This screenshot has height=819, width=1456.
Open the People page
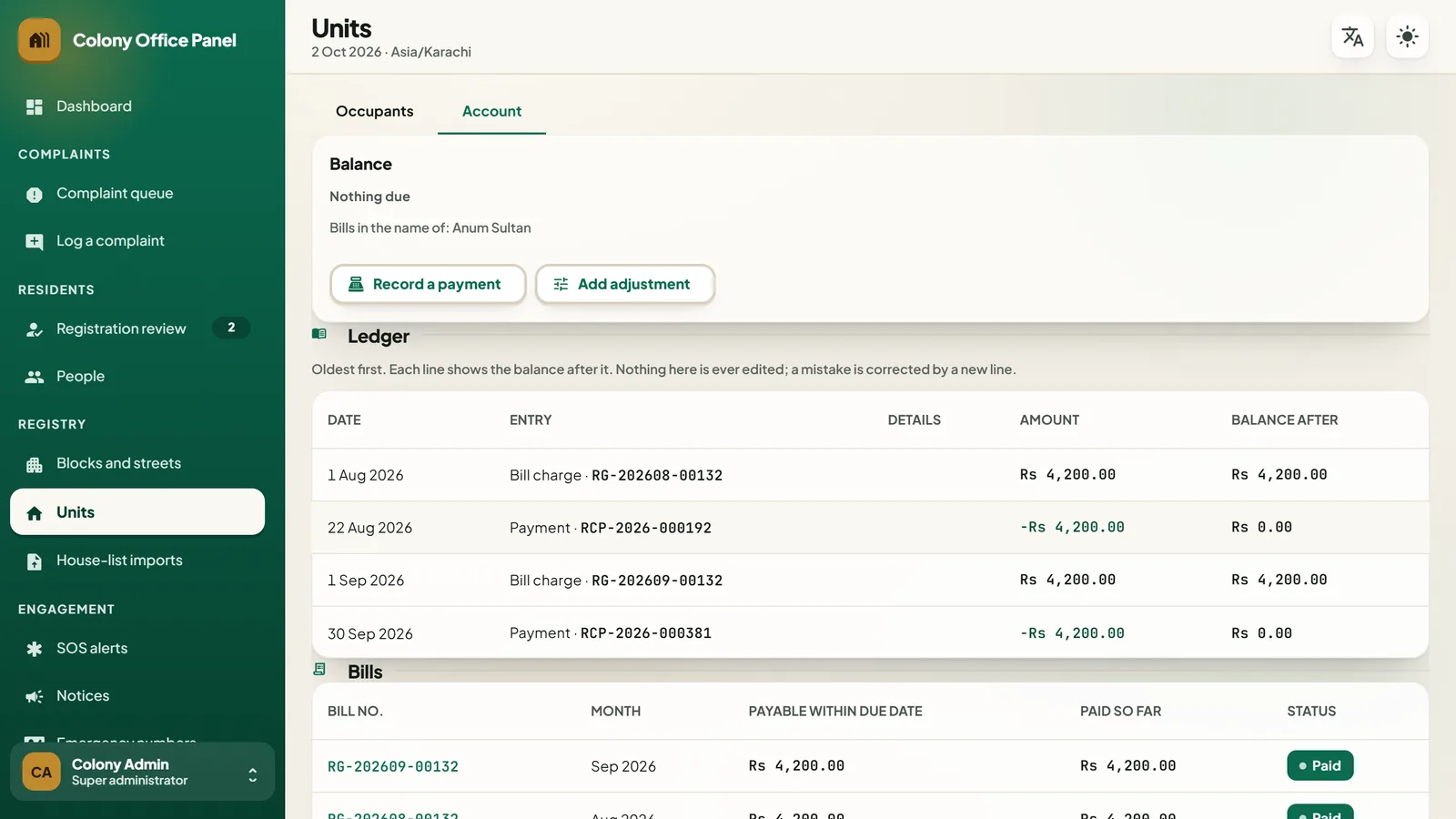137,376
